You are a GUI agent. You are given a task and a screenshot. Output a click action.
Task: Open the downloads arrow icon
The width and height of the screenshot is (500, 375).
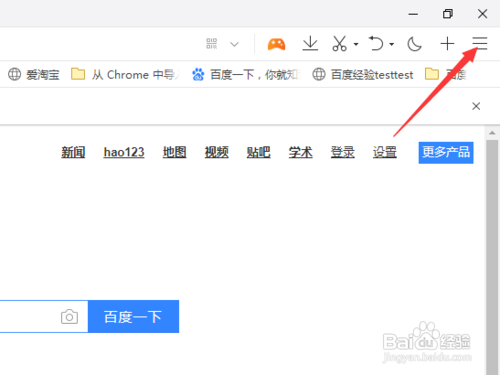click(x=310, y=44)
